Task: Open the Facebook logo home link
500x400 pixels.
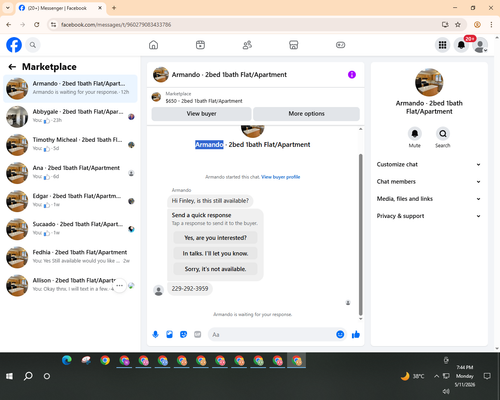Action: tap(14, 45)
